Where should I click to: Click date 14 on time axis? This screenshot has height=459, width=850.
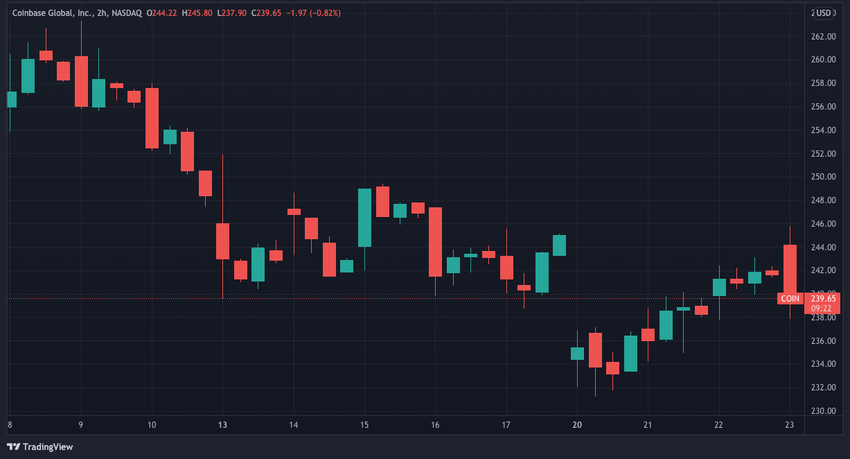[293, 425]
